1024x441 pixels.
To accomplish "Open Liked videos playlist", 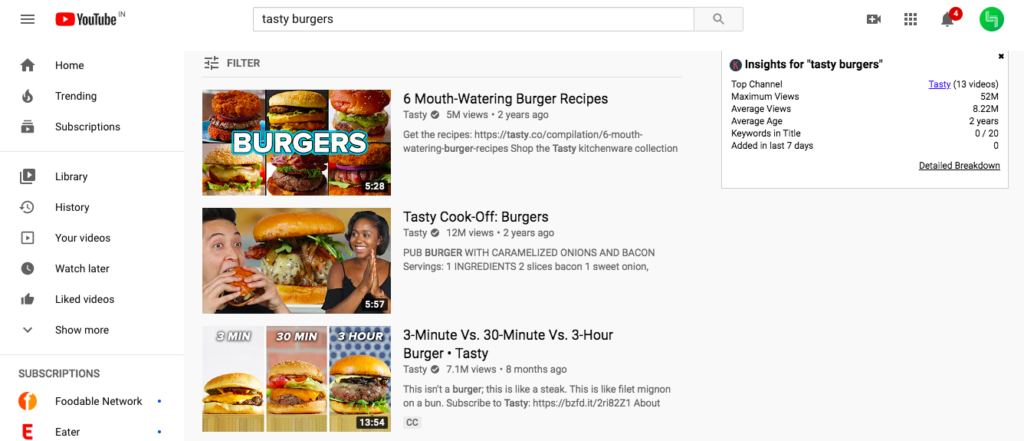I will point(84,299).
